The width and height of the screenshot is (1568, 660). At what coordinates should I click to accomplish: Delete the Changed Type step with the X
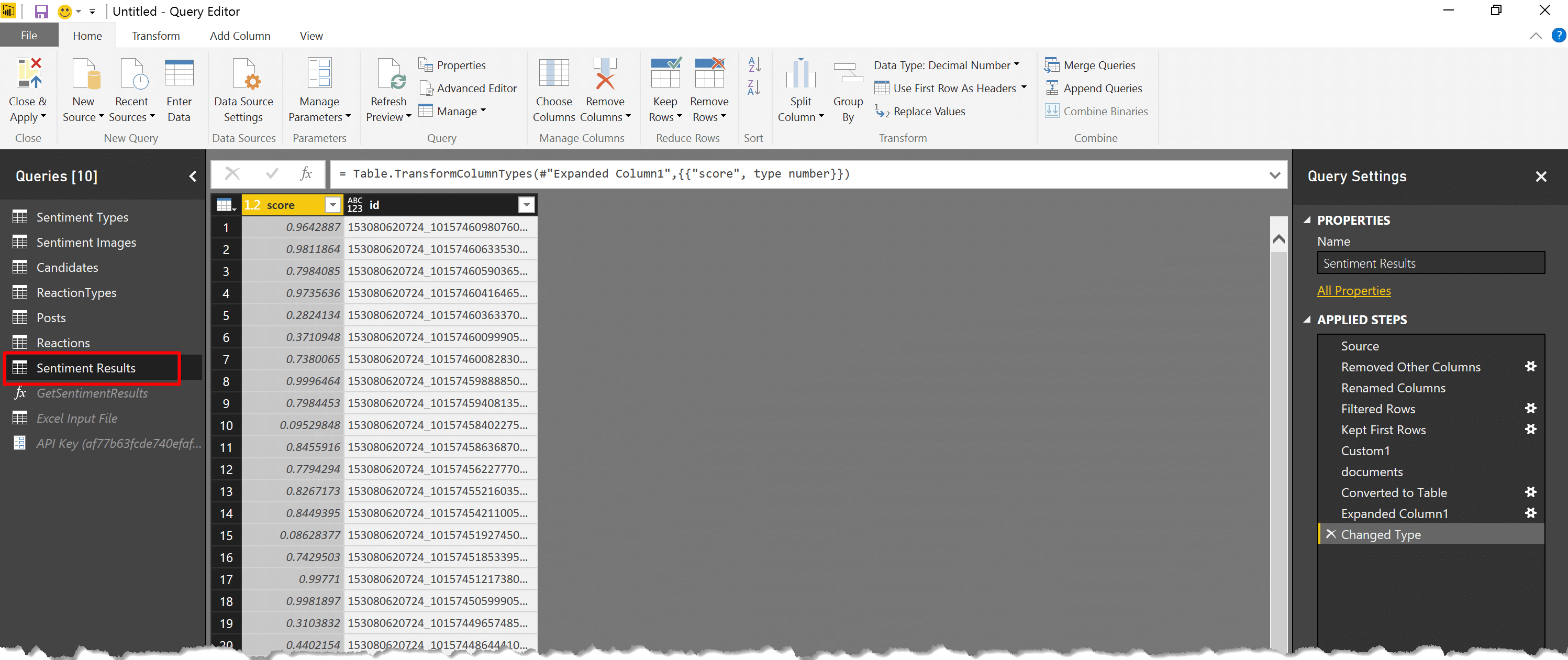coord(1331,535)
